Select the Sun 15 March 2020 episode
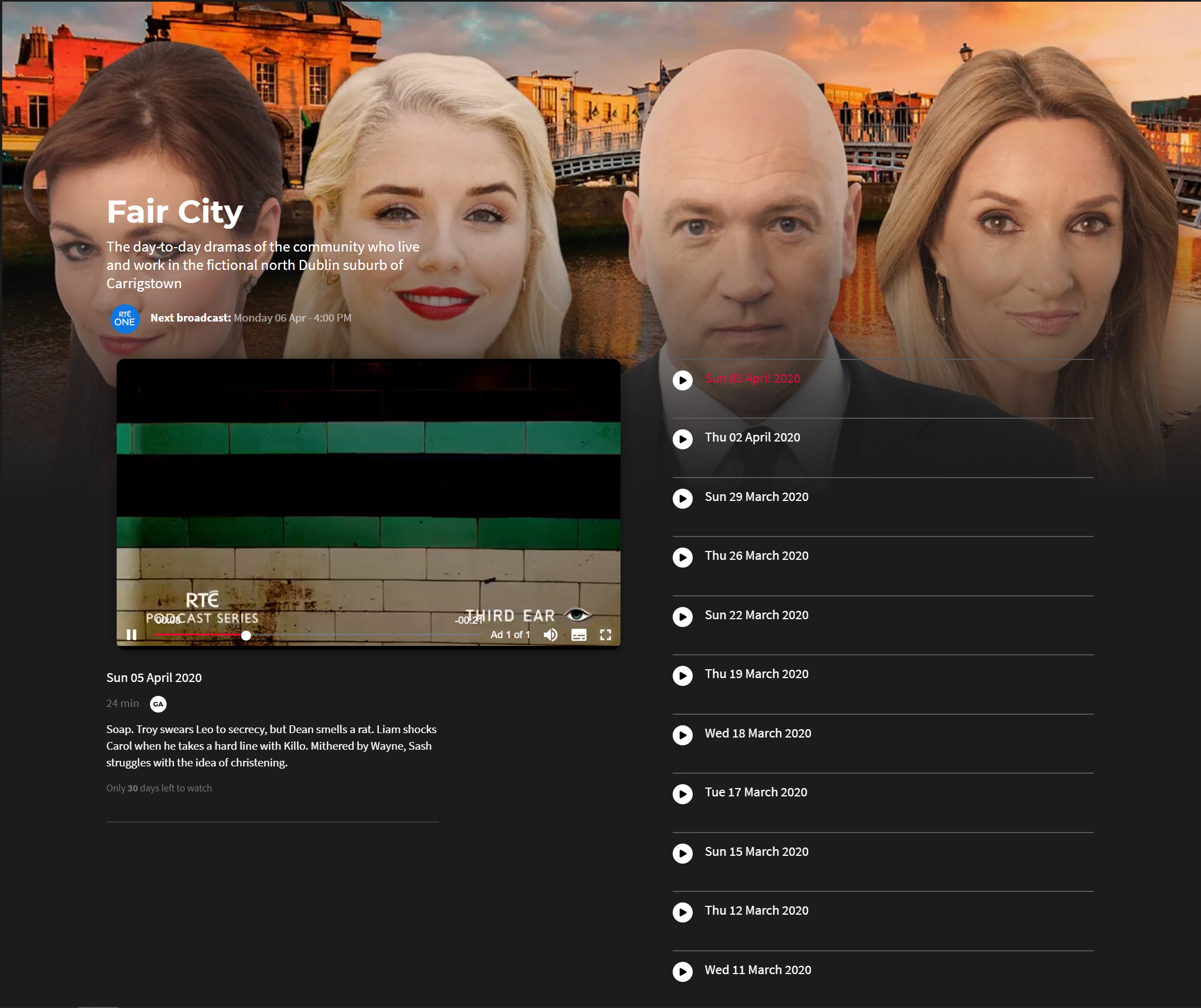 756,852
